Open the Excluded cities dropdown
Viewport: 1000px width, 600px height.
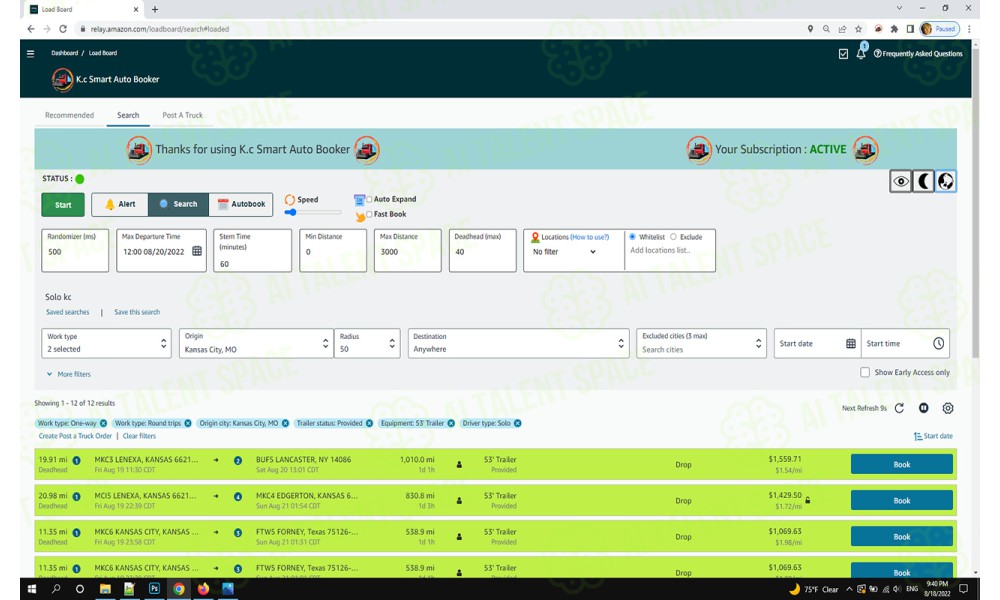[702, 343]
